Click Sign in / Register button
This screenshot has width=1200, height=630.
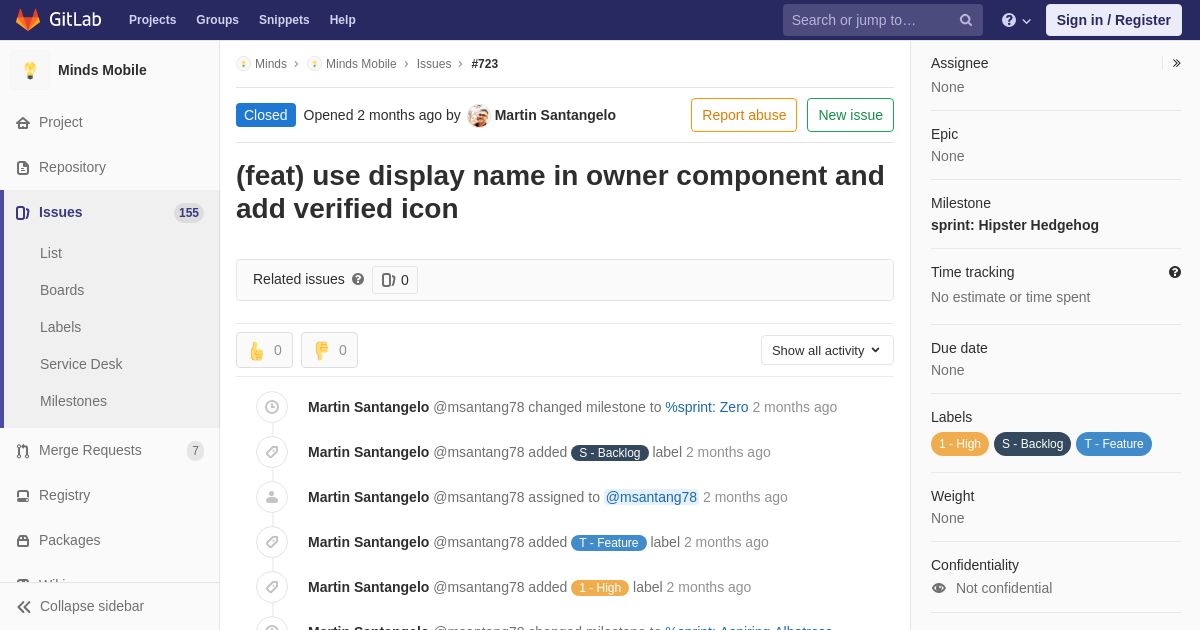tap(1114, 20)
